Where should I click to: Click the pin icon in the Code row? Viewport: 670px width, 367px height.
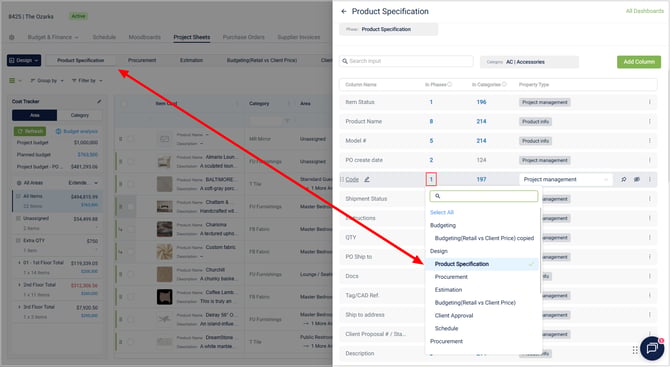623,179
